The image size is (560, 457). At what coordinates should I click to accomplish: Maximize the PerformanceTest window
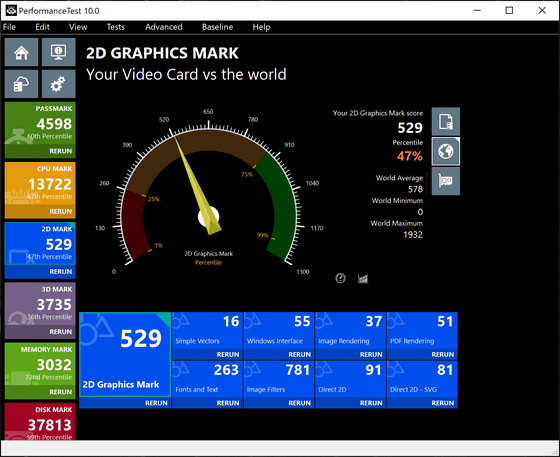pyautogui.click(x=509, y=10)
